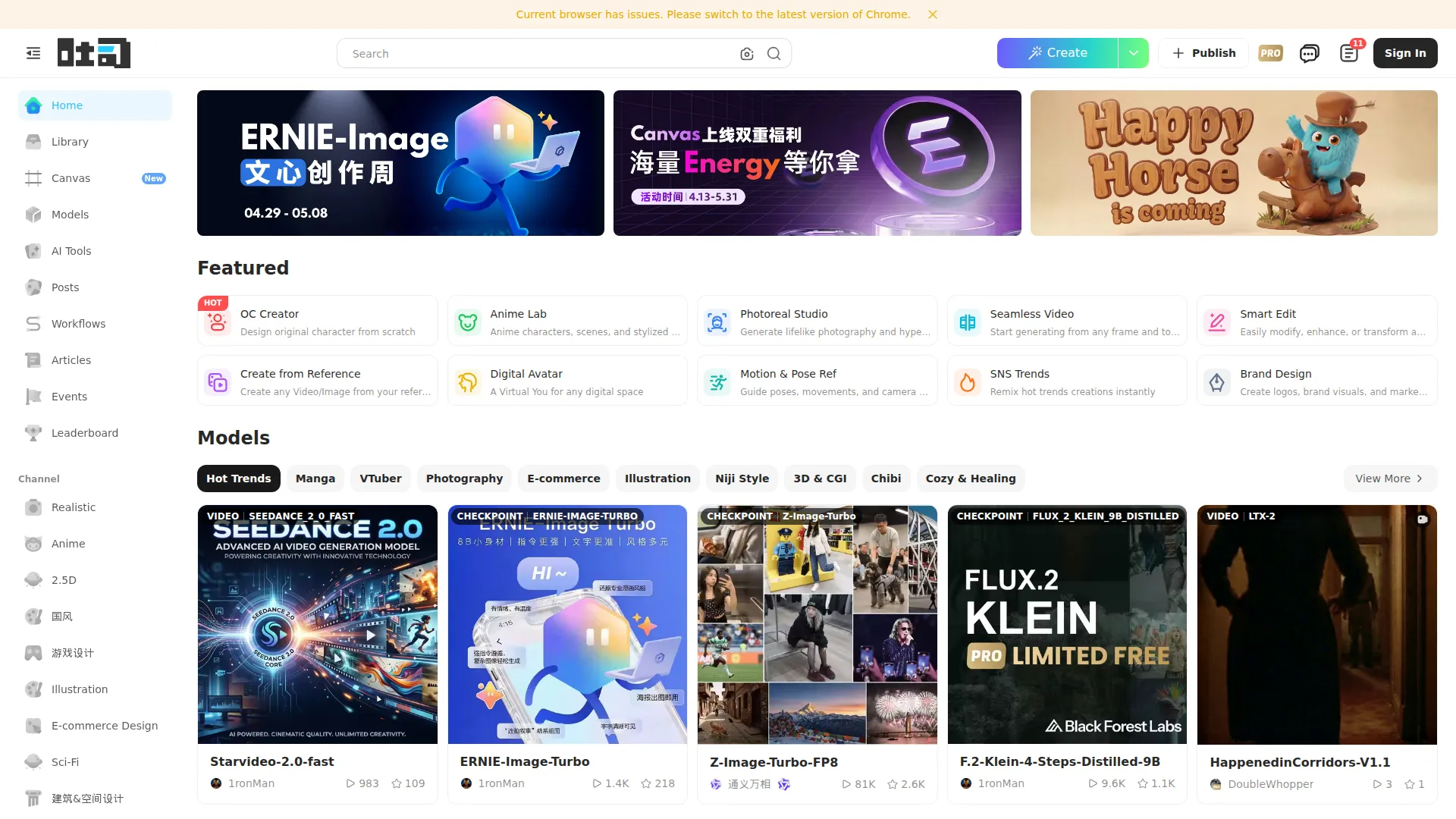The width and height of the screenshot is (1456, 819).
Task: Select the Realistic channel
Action: (x=96, y=507)
